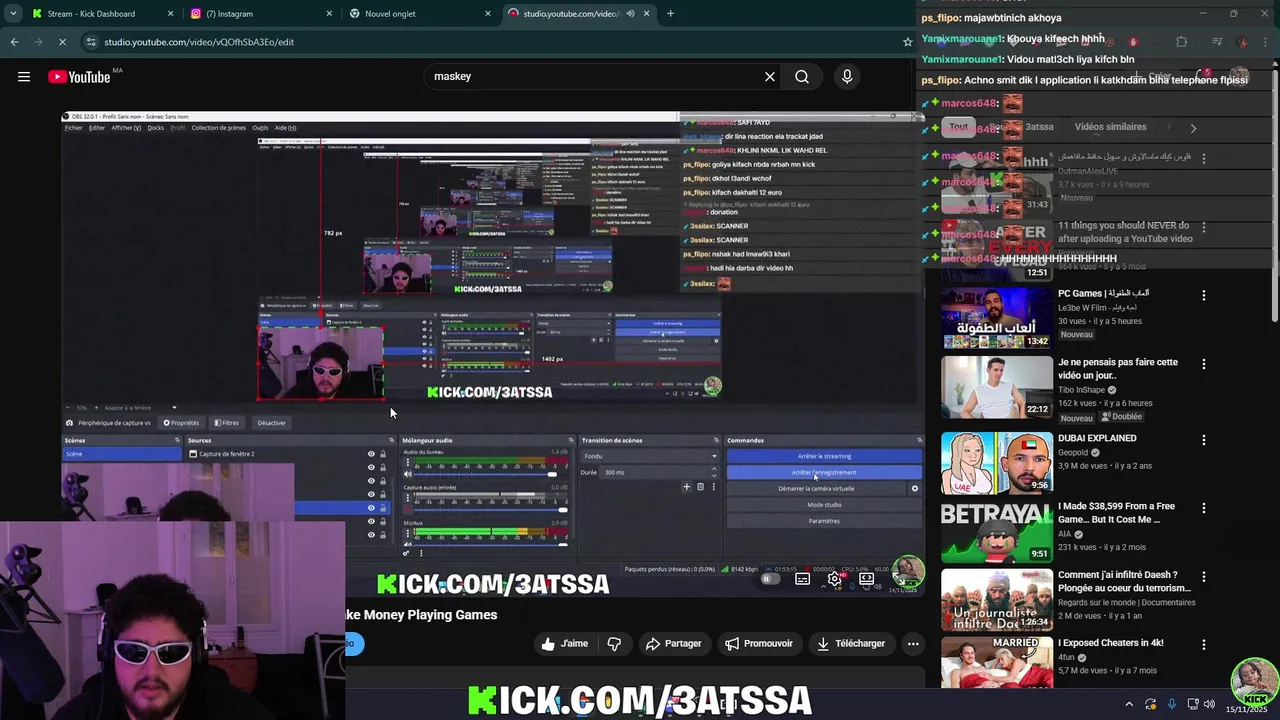Go to the YouTube home logo
Image resolution: width=1280 pixels, height=720 pixels.
click(x=79, y=77)
